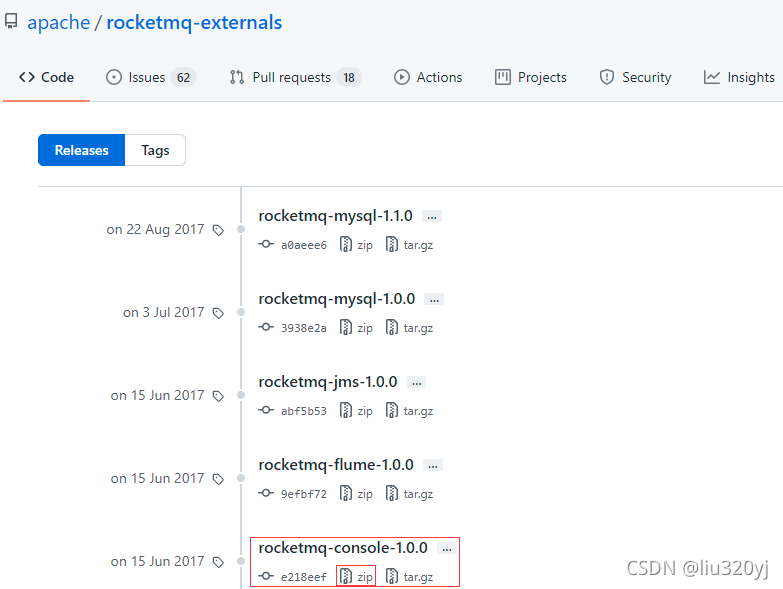Open the rocketmq-mysql-1.0.0 release
The height and width of the screenshot is (589, 783).
(x=337, y=298)
